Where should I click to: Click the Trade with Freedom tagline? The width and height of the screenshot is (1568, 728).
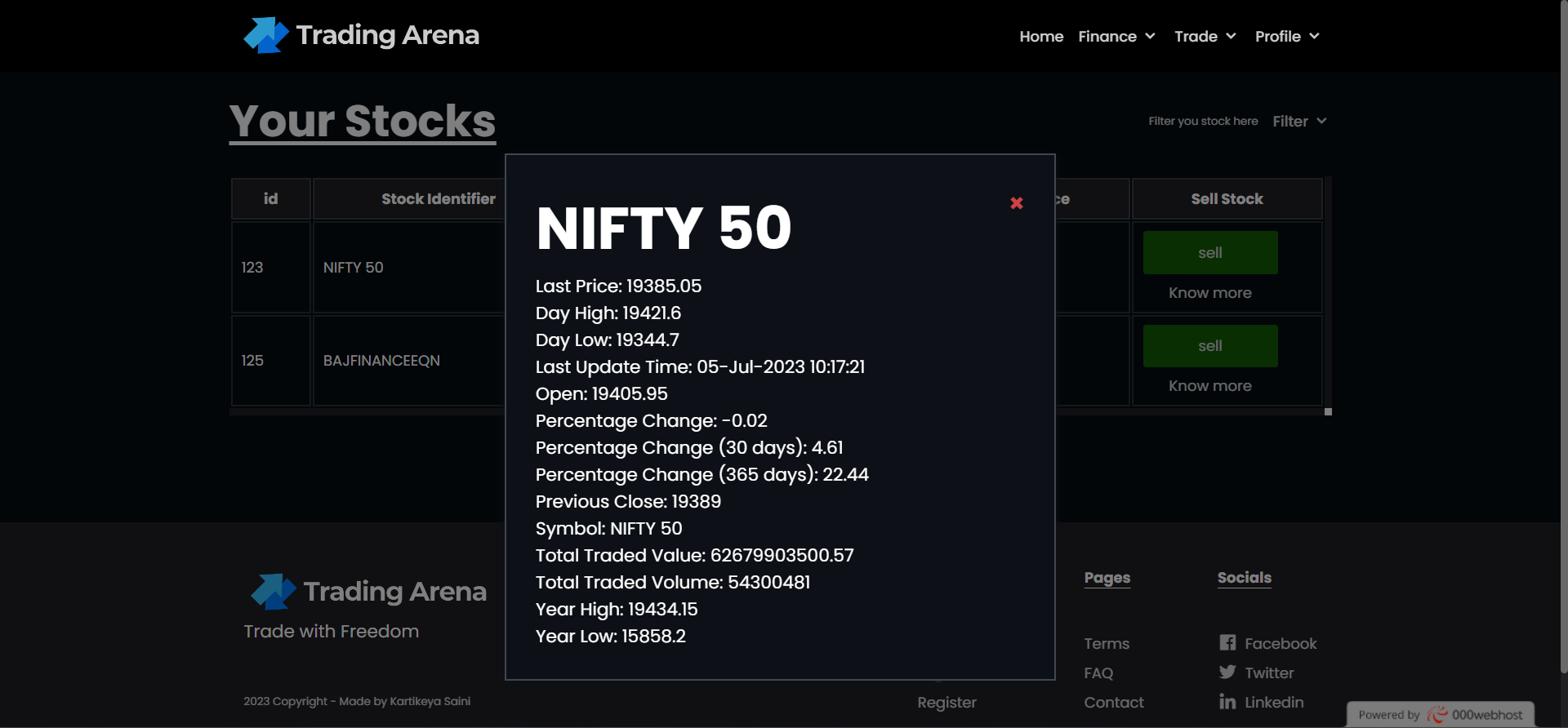coord(332,631)
